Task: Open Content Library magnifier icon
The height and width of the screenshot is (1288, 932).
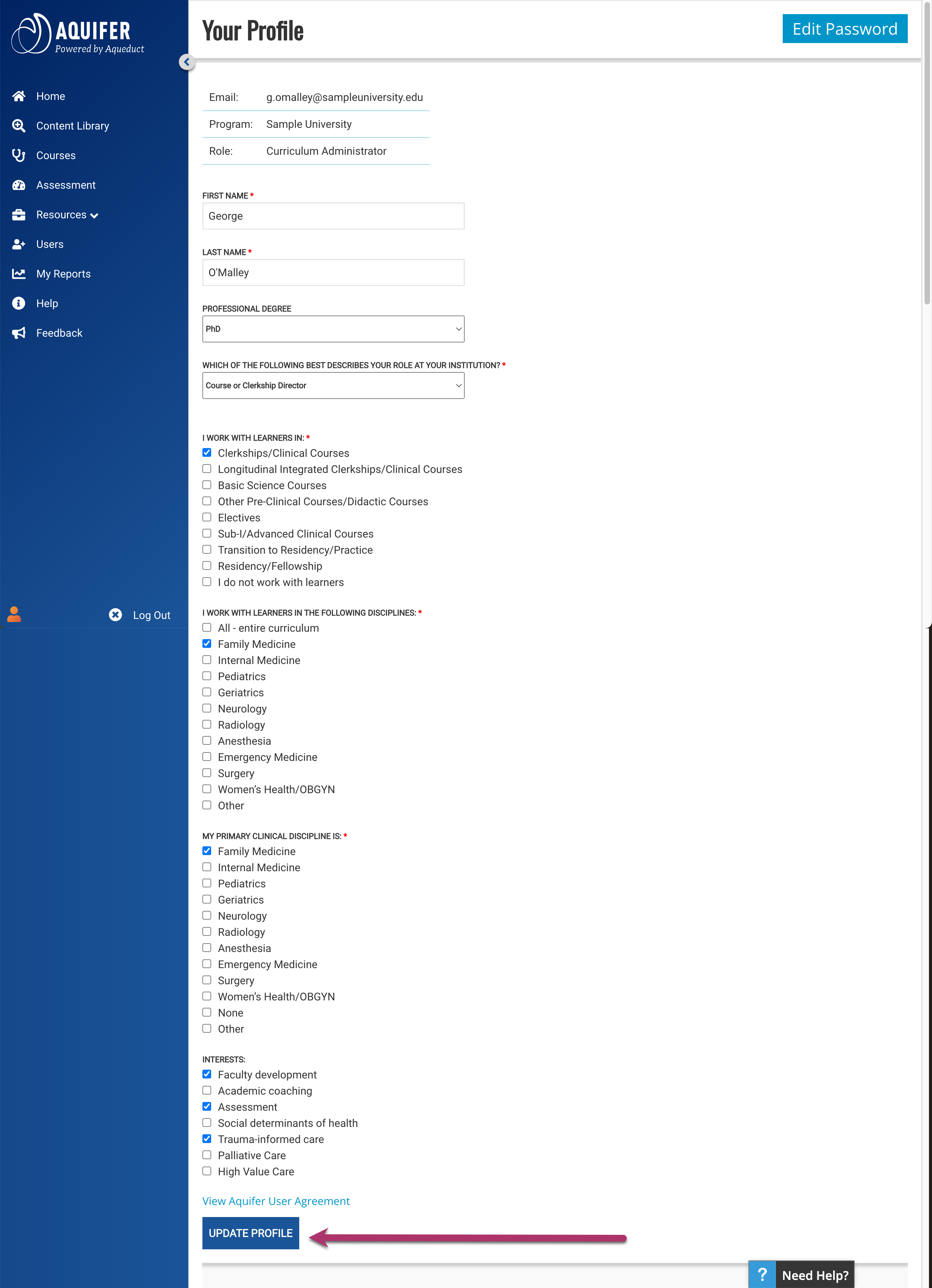Action: coord(19,125)
